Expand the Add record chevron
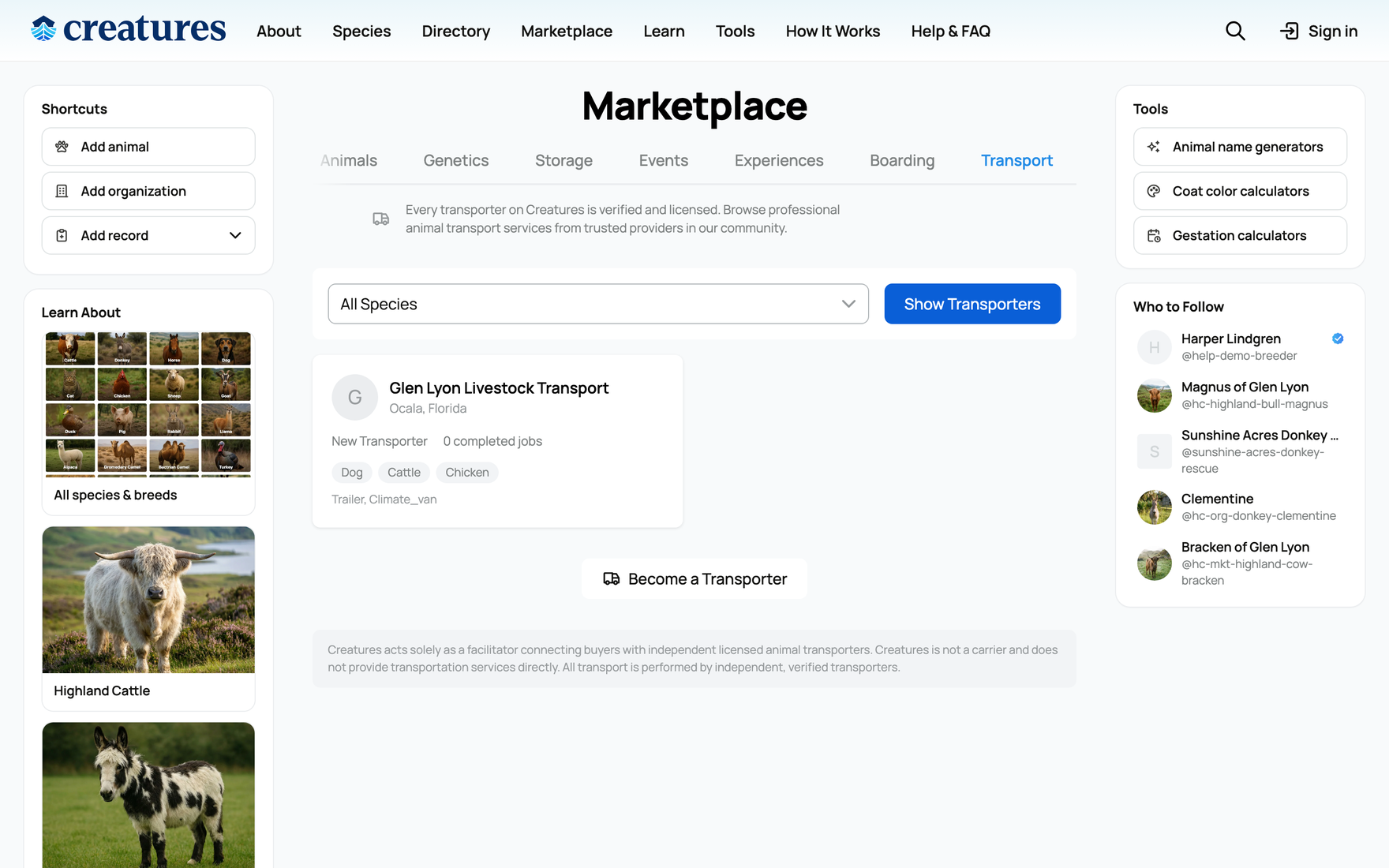 [x=235, y=235]
